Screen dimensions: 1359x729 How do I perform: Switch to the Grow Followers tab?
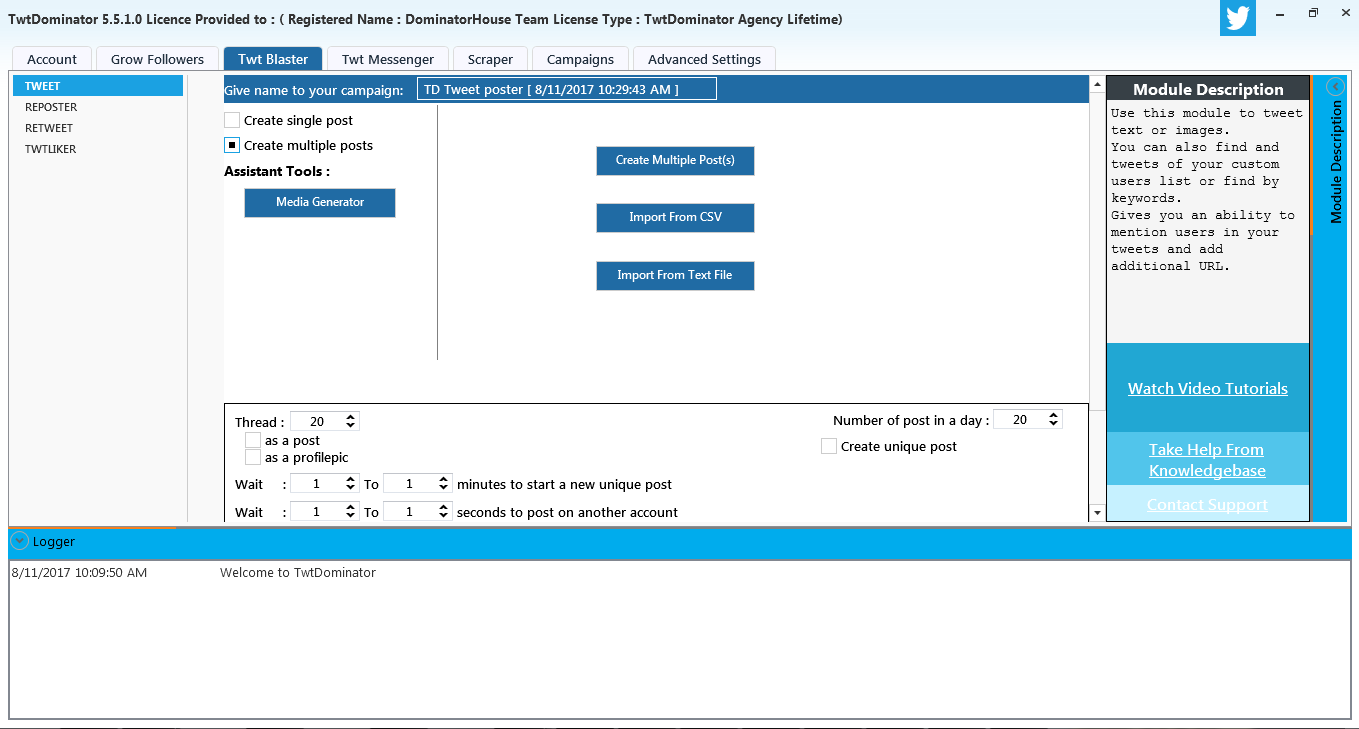(157, 59)
